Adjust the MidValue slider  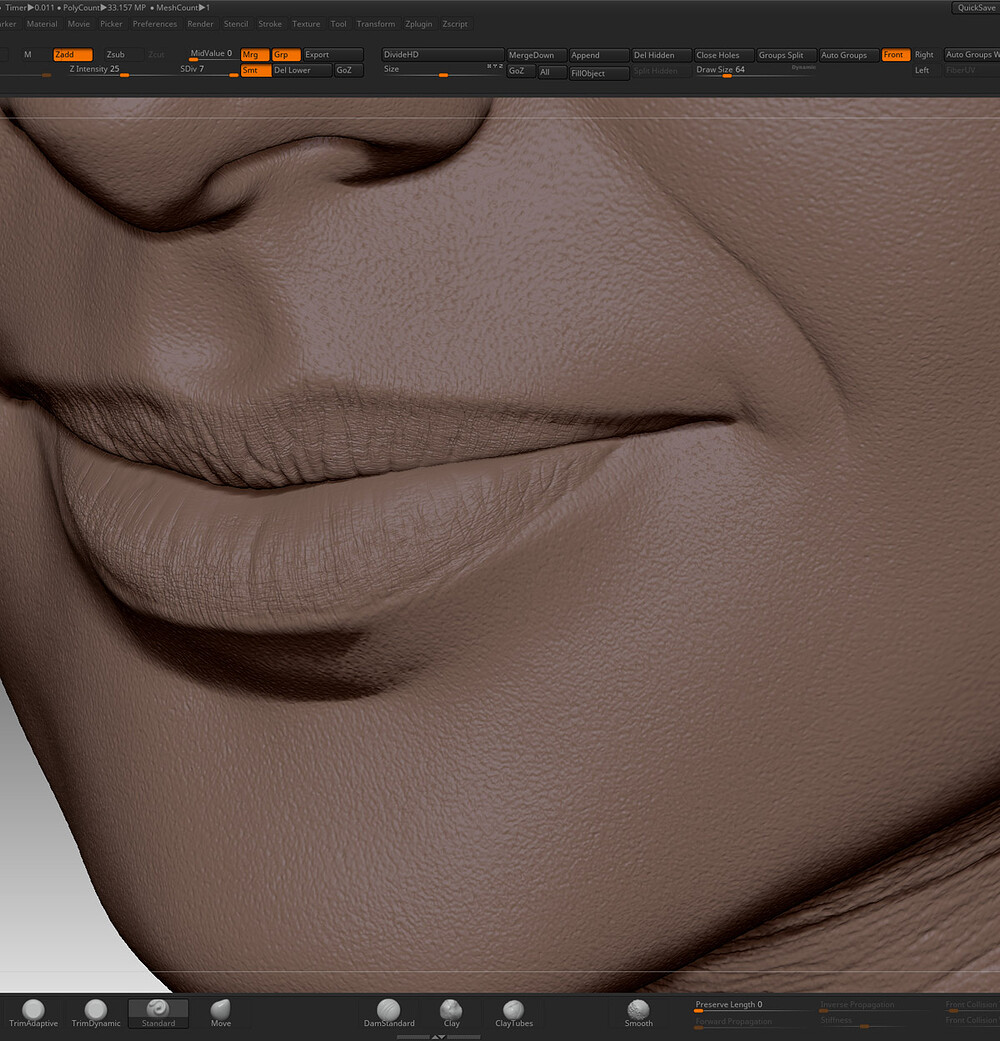[211, 54]
